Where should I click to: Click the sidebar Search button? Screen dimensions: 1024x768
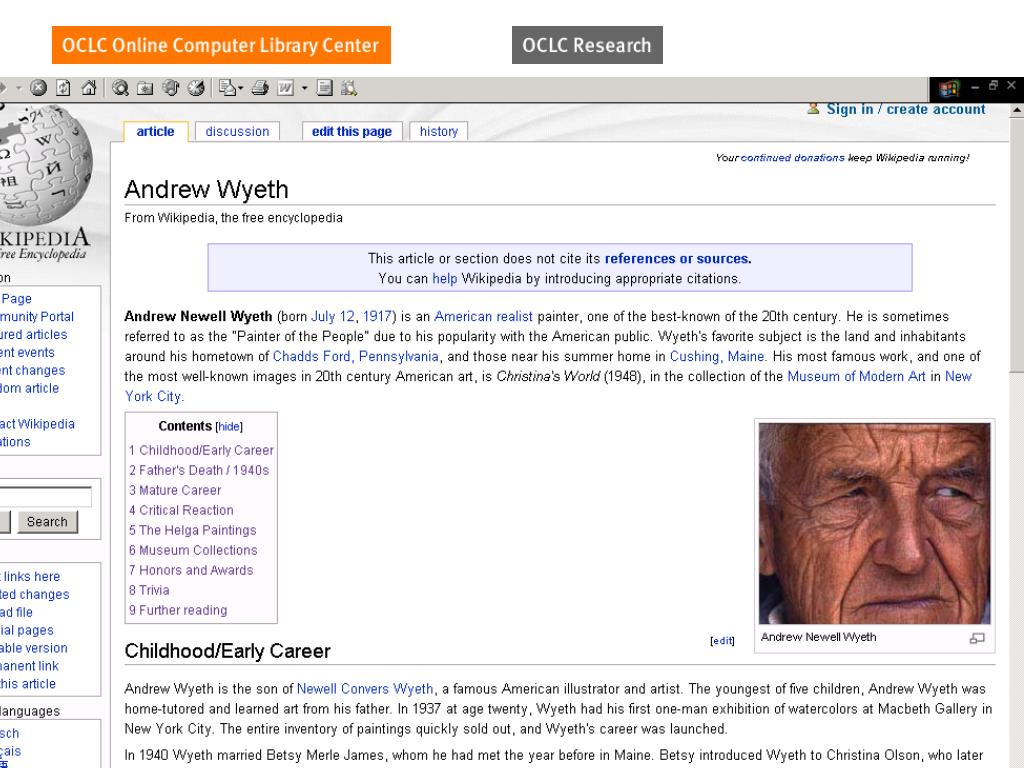click(47, 522)
